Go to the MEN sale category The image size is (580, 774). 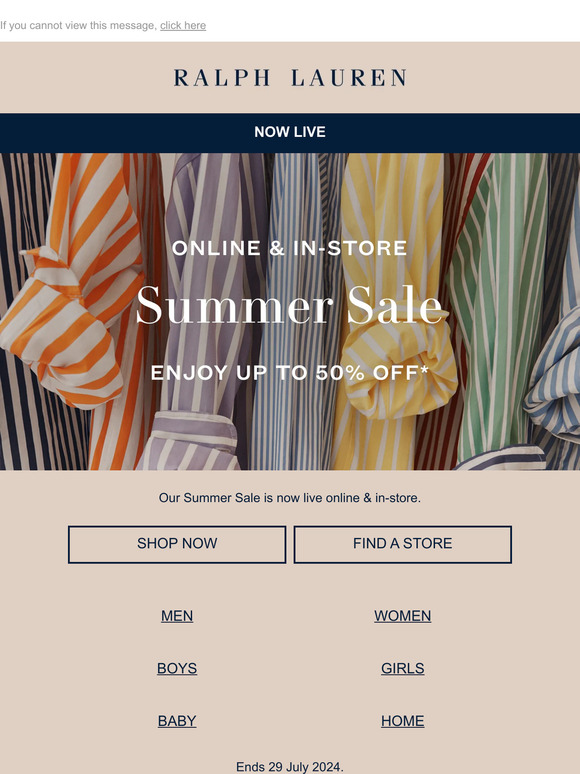[x=177, y=616]
